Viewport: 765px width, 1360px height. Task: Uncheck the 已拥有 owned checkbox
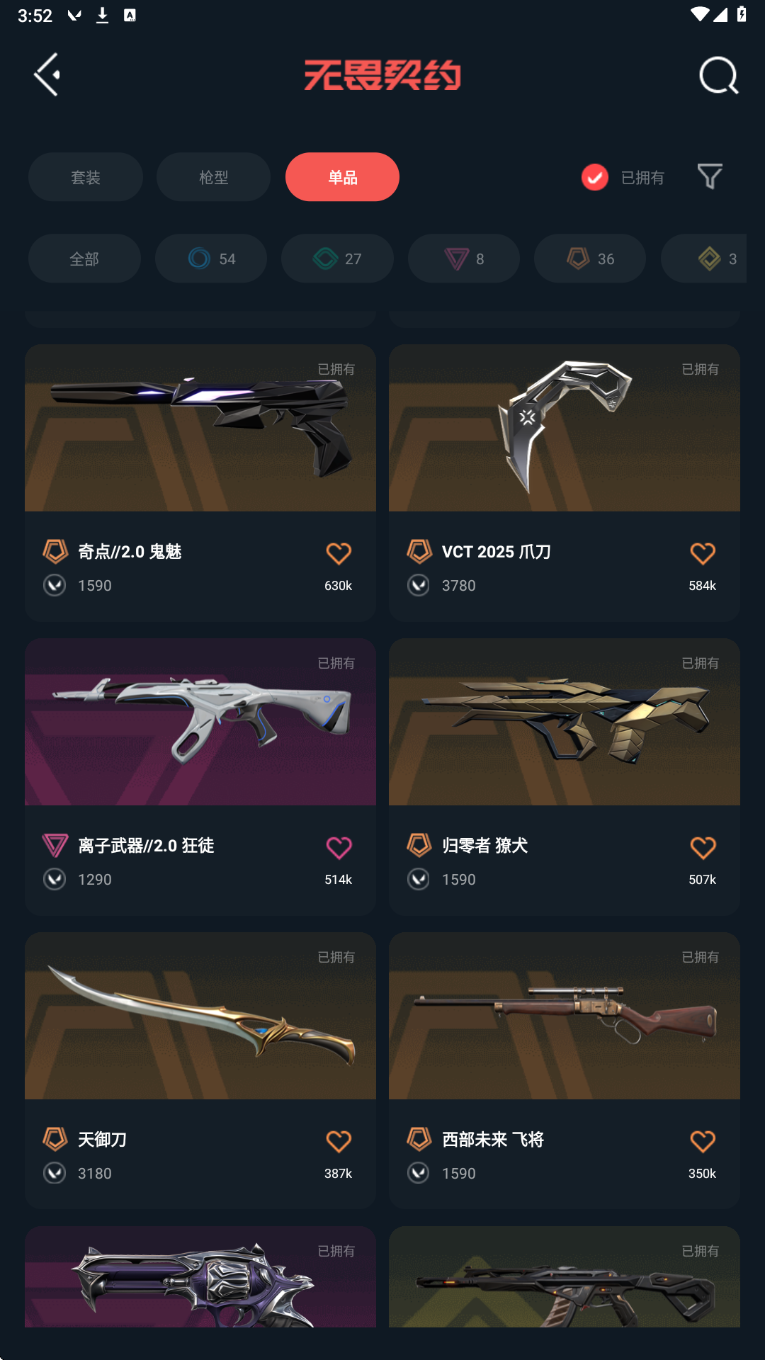595,177
